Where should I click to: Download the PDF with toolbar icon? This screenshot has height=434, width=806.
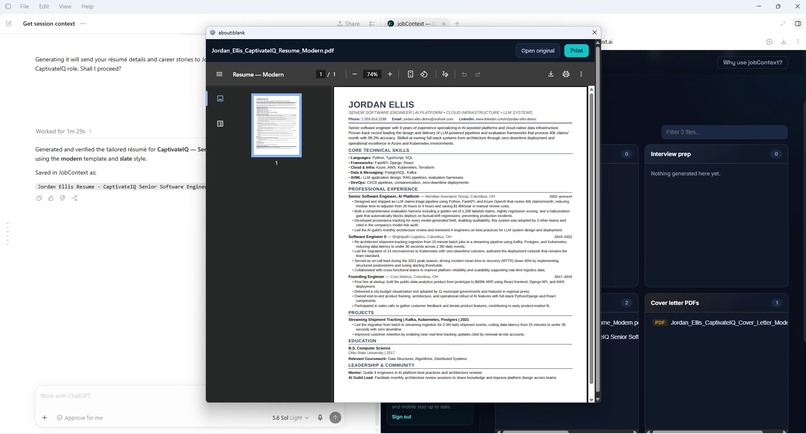point(551,74)
